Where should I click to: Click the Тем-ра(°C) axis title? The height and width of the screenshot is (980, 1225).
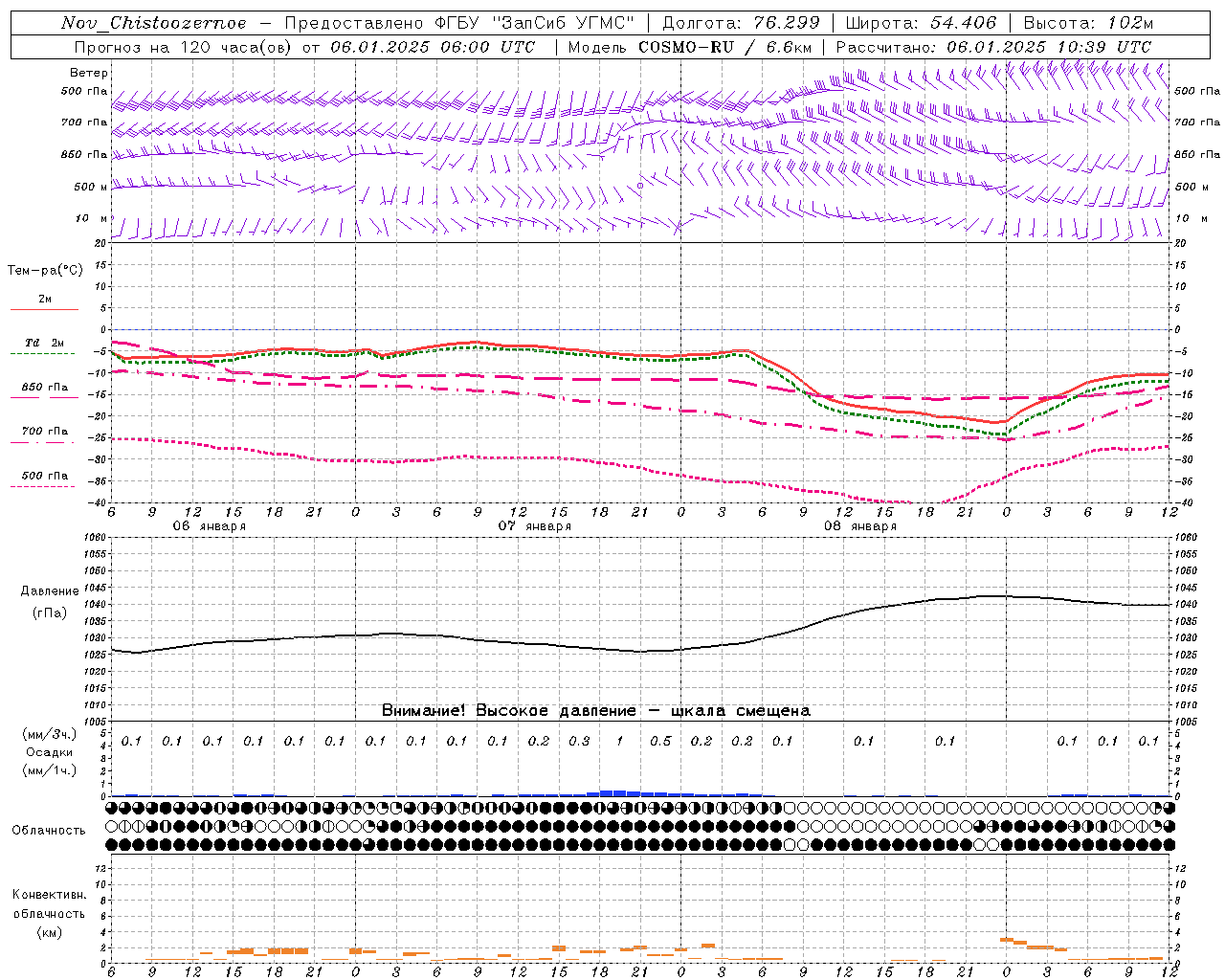point(45,271)
